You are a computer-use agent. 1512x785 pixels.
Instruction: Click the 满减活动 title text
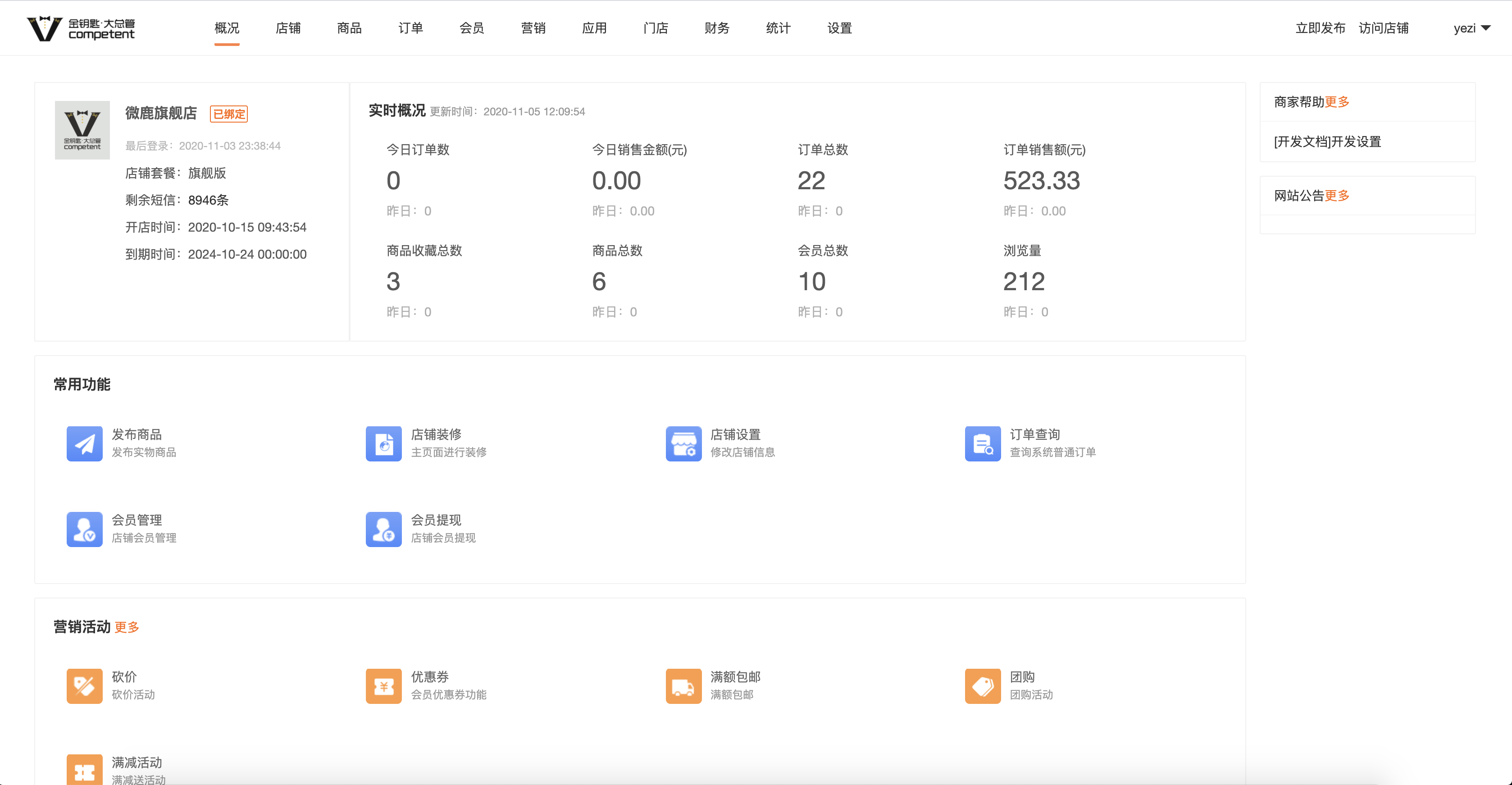click(137, 762)
